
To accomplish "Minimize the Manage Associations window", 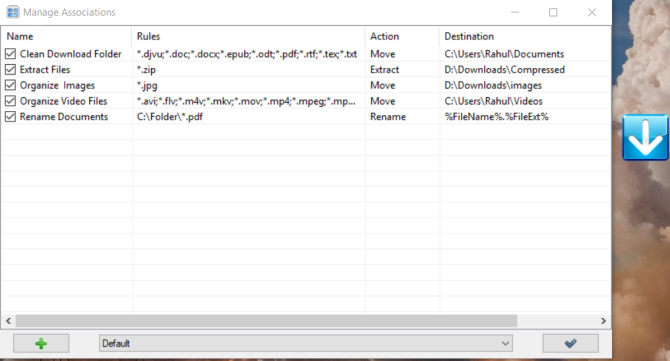I will click(x=515, y=12).
